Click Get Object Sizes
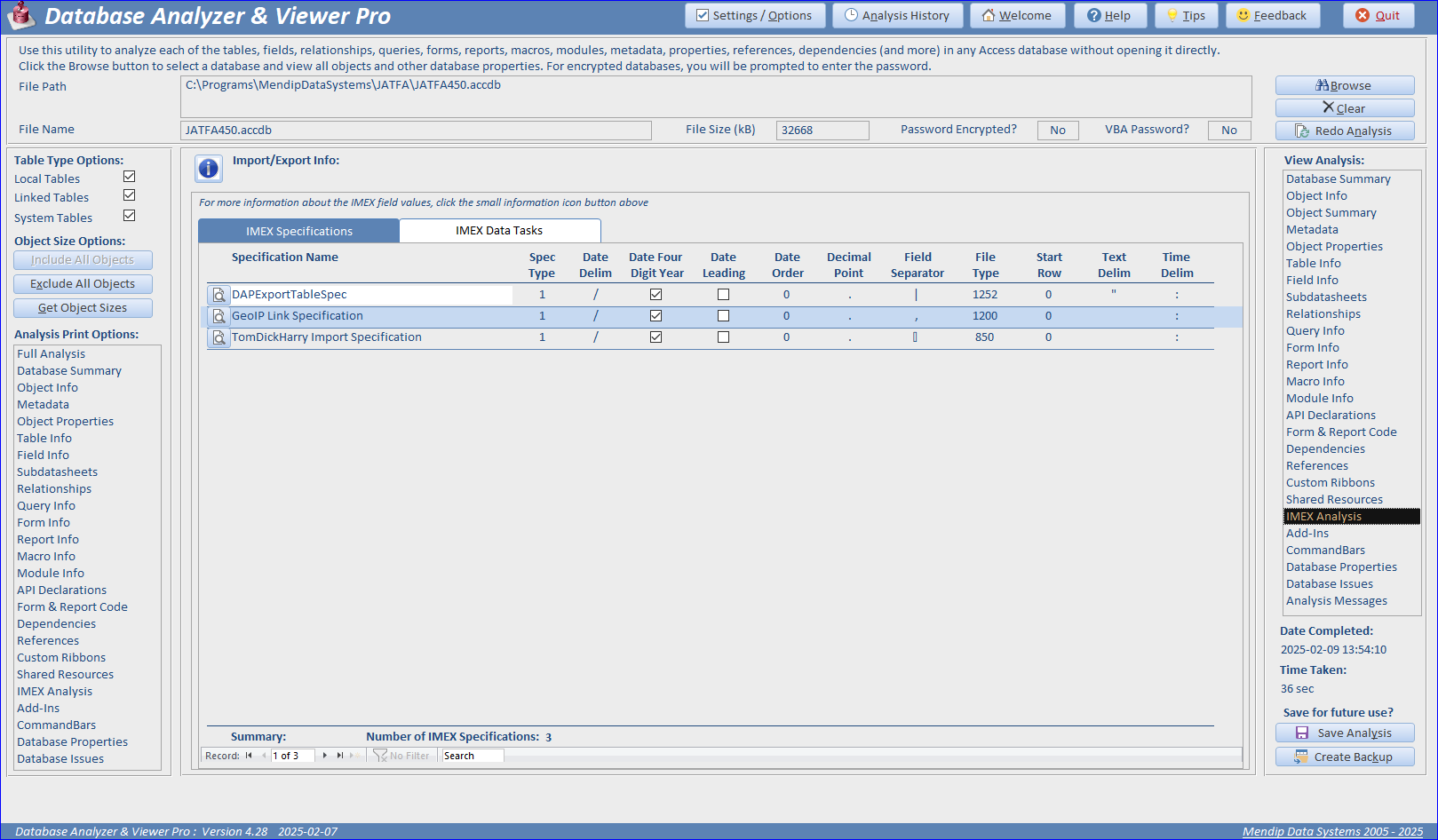This screenshot has width=1438, height=840. 83,308
